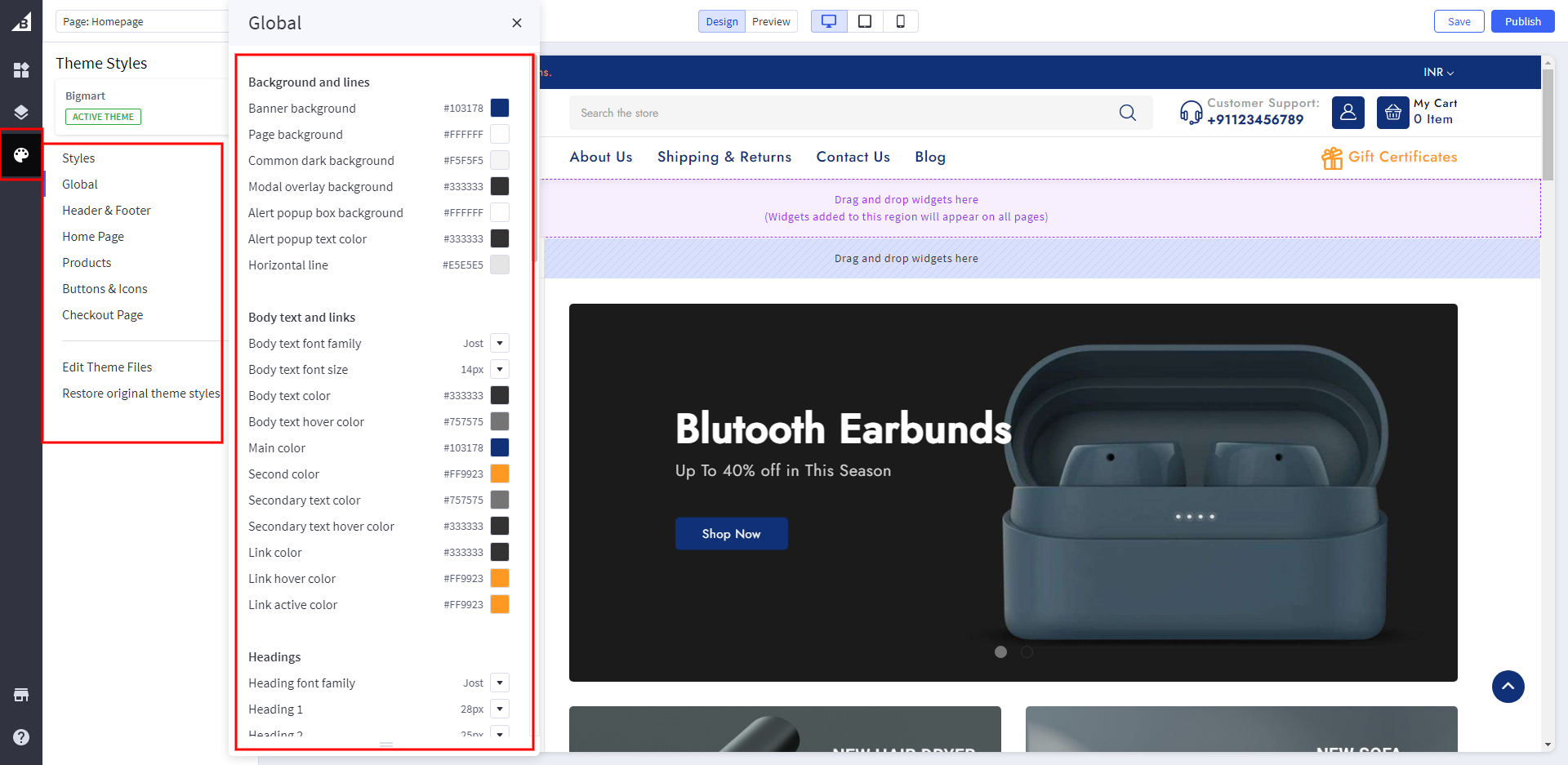Select the second carousel slide dot
The height and width of the screenshot is (765, 1568).
[x=1027, y=652]
